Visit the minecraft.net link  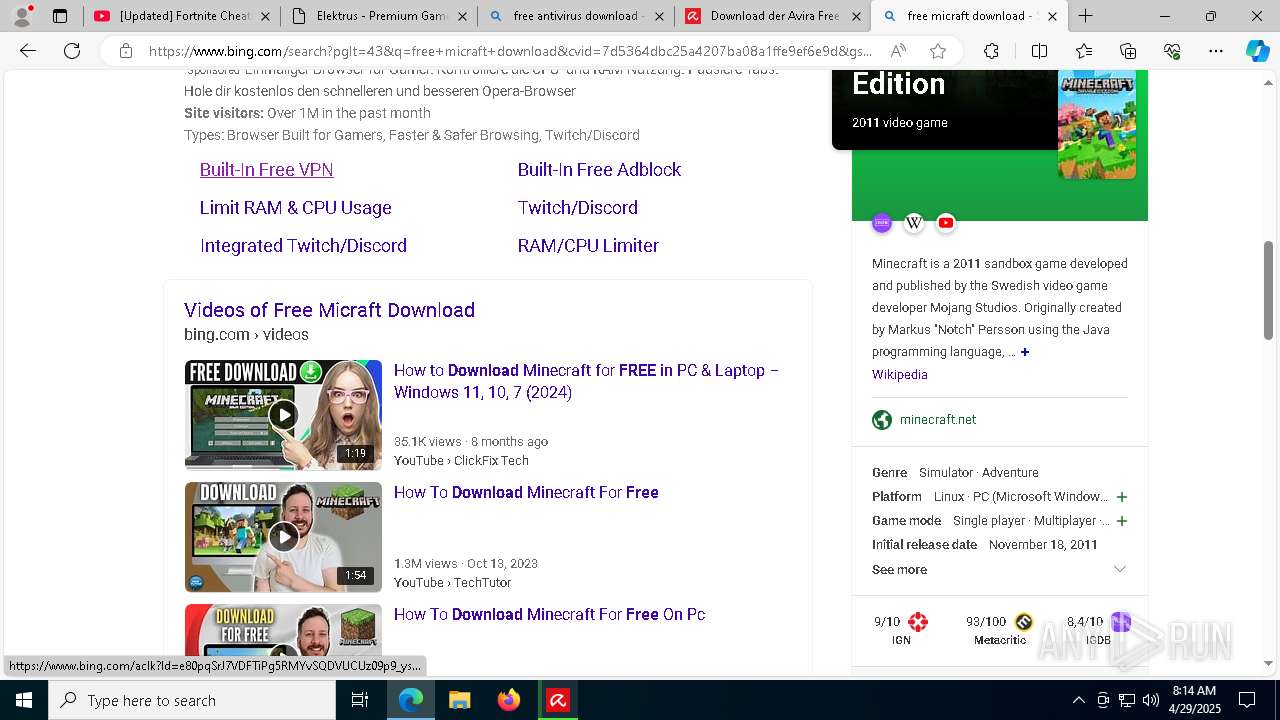(938, 420)
